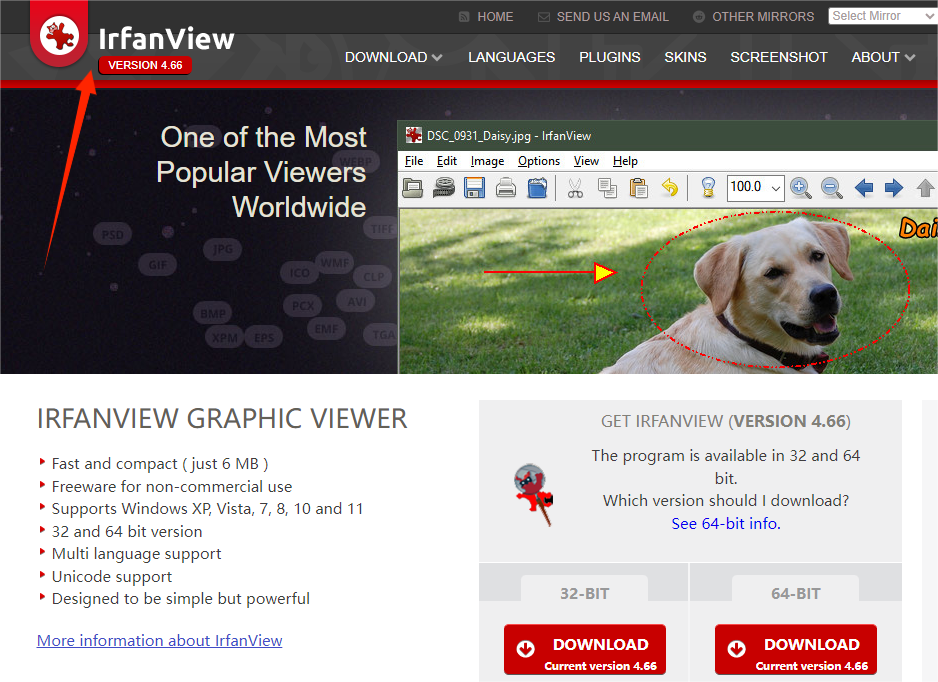Open the Image menu in IrfanView window
Viewport: 938px width, 682px height.
tap(488, 161)
